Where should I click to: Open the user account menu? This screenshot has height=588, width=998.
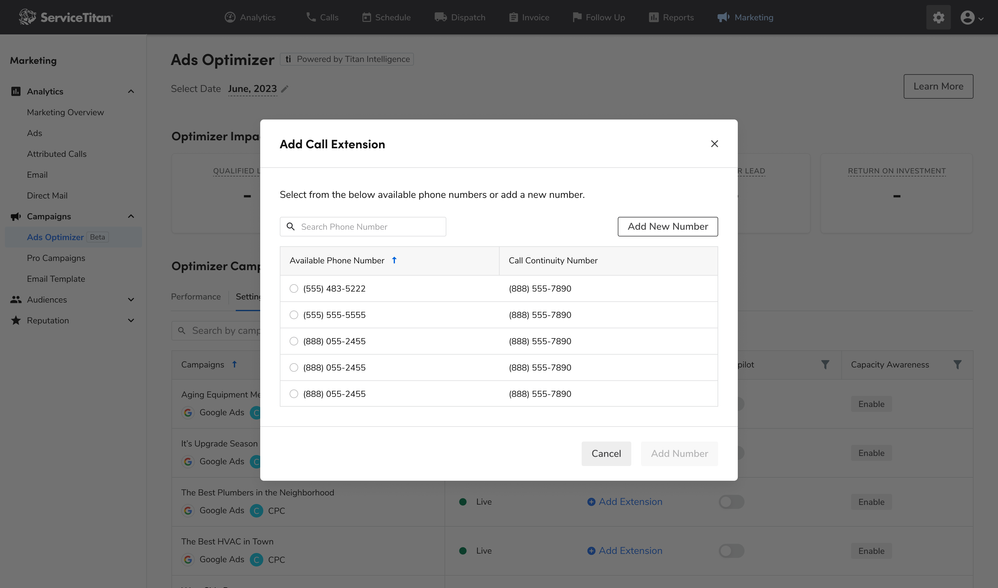971,18
